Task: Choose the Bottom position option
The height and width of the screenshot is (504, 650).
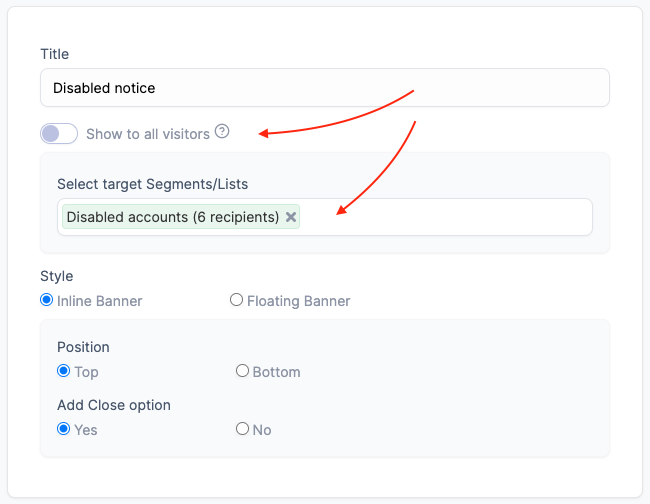Action: click(243, 371)
